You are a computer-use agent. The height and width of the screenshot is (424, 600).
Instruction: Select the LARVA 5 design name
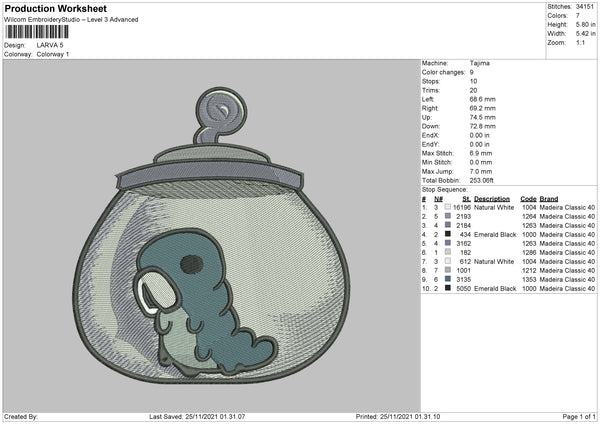pos(47,45)
